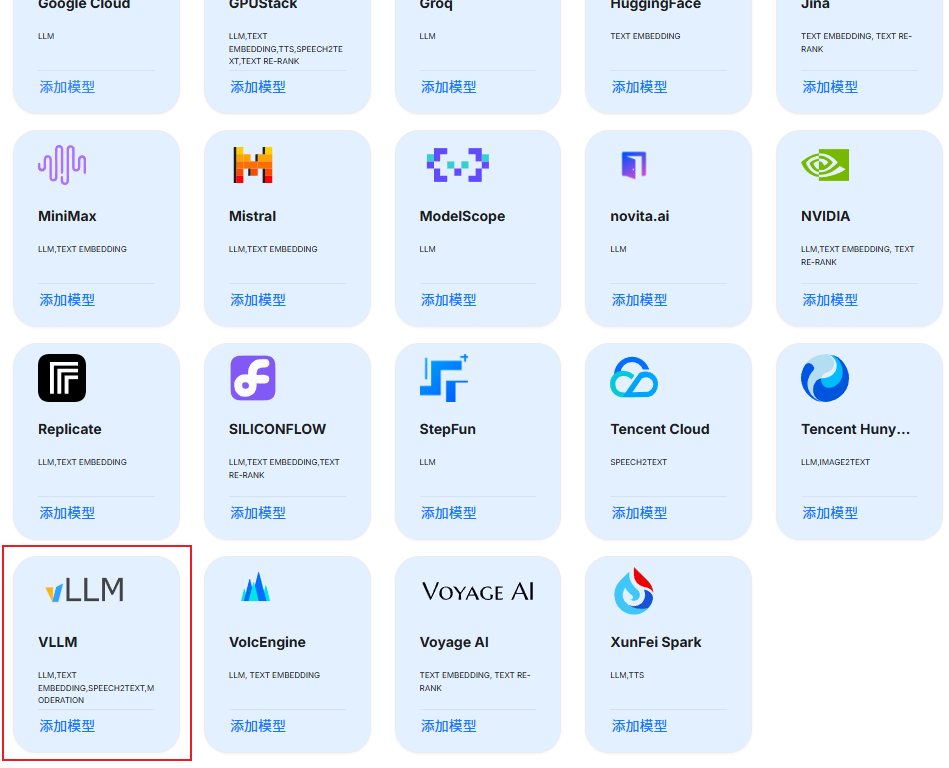The height and width of the screenshot is (768, 949).
Task: Add model for Groq
Action: (448, 87)
